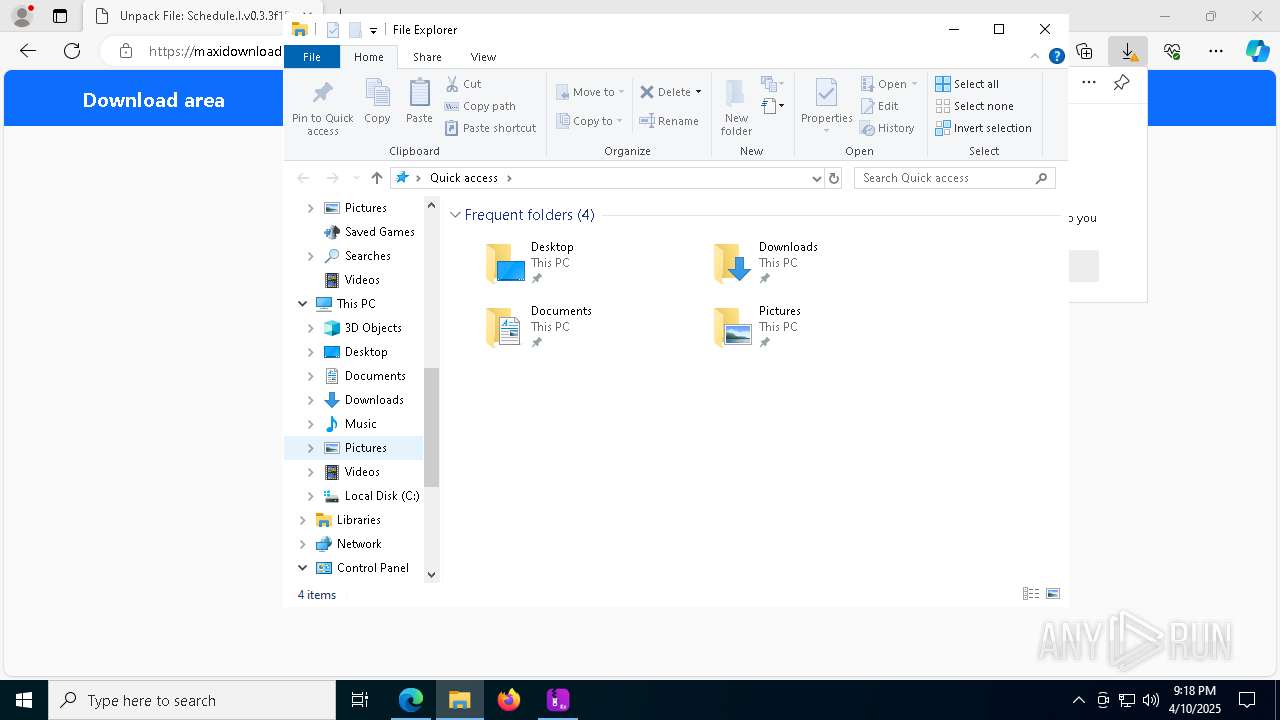Switch to the Share ribbon tab

click(427, 57)
